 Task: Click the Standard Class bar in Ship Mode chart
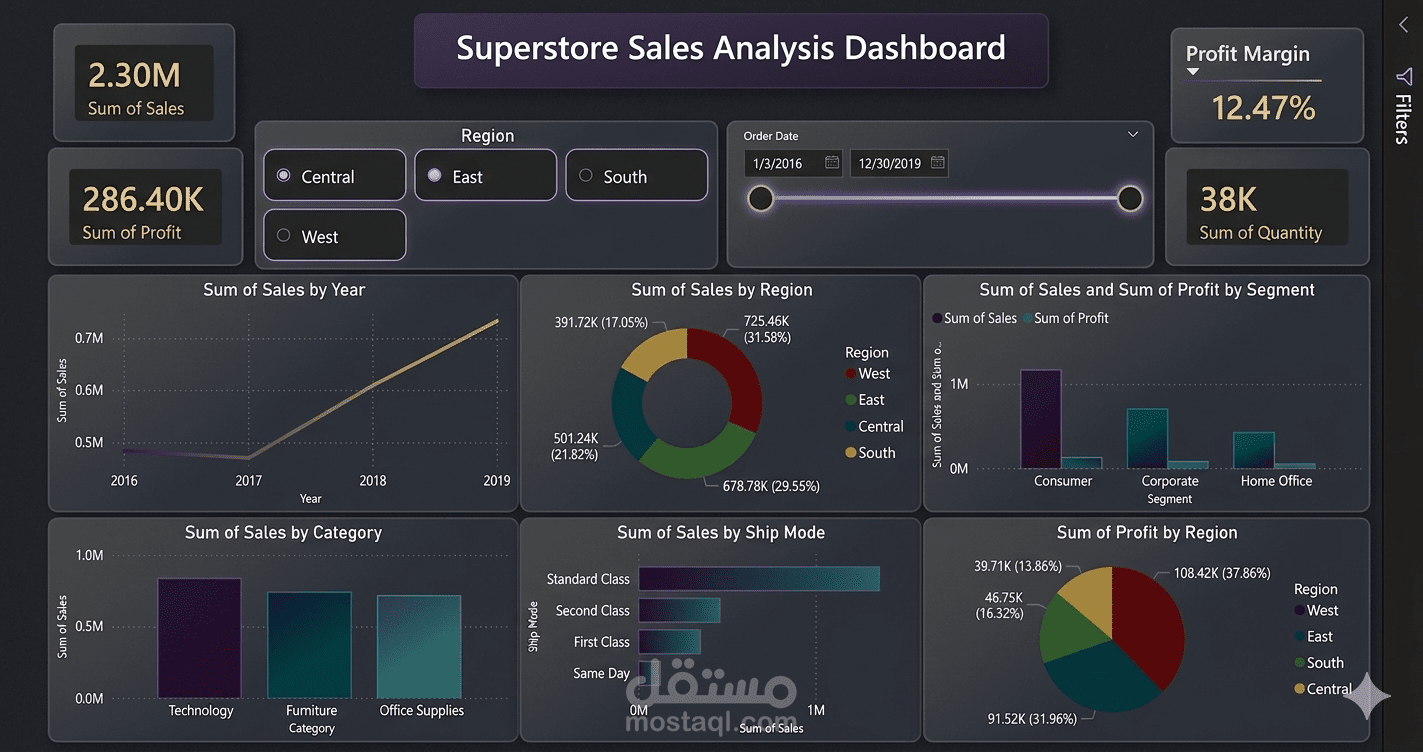pyautogui.click(x=759, y=579)
